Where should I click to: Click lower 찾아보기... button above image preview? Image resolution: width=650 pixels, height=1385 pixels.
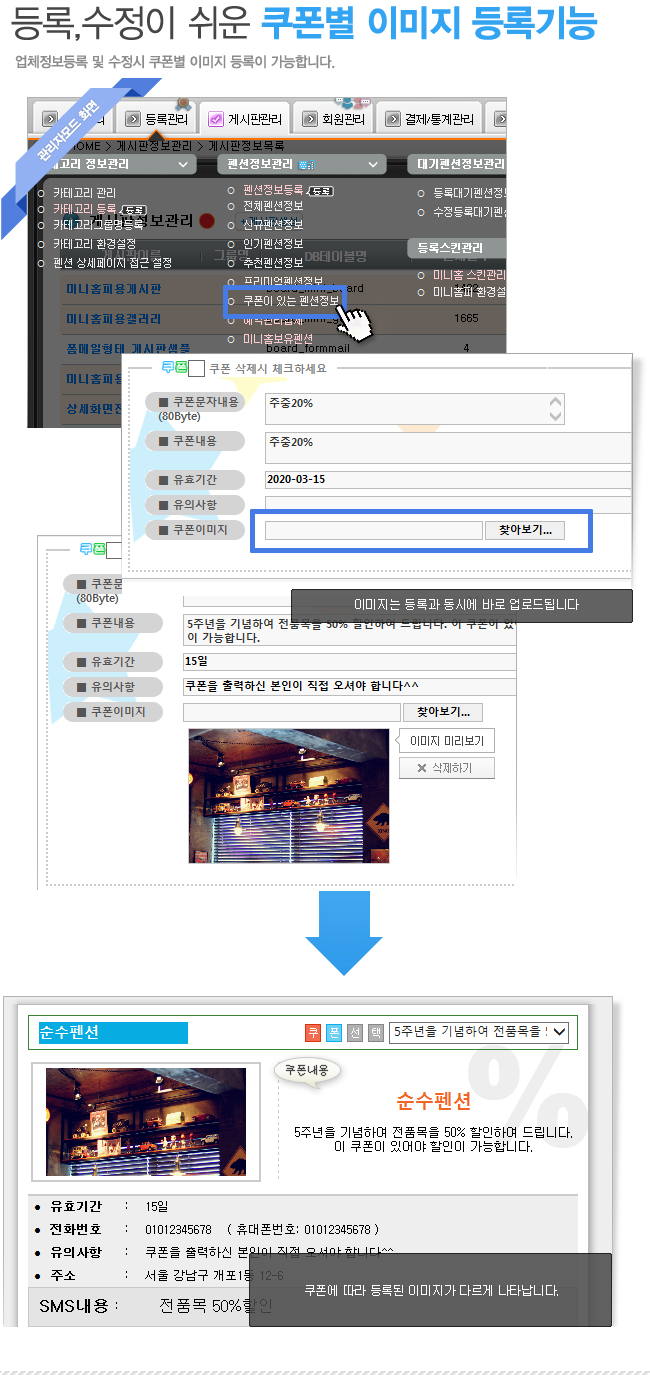coord(443,712)
